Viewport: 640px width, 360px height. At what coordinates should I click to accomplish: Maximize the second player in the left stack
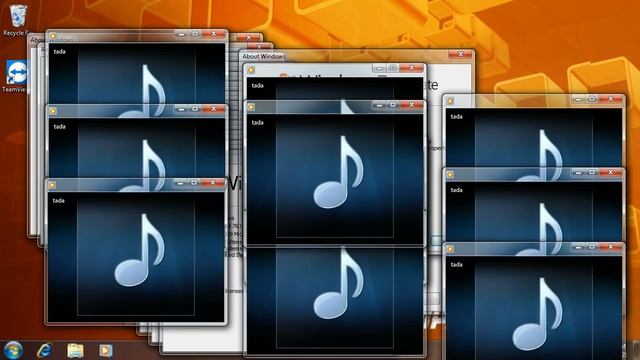[195, 109]
